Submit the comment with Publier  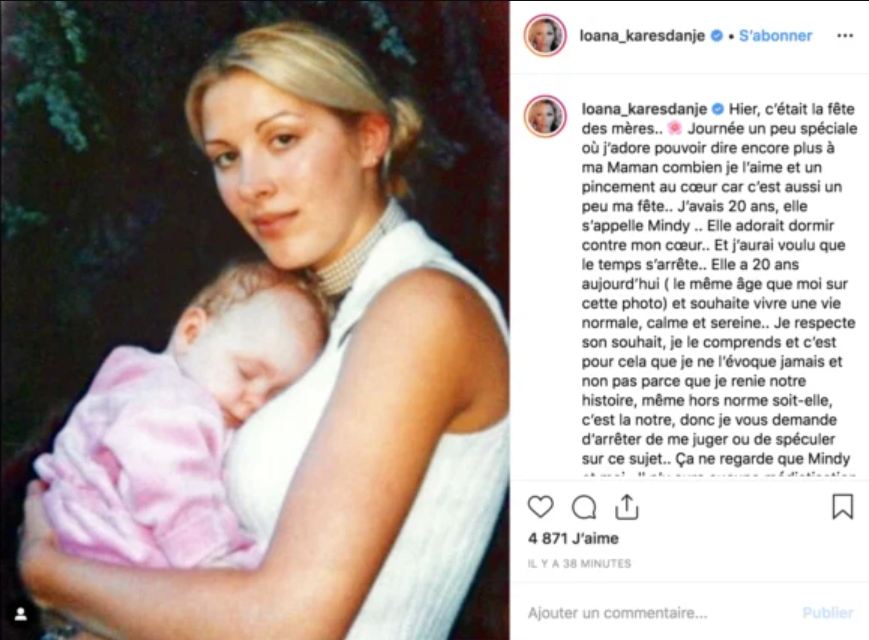click(x=827, y=613)
